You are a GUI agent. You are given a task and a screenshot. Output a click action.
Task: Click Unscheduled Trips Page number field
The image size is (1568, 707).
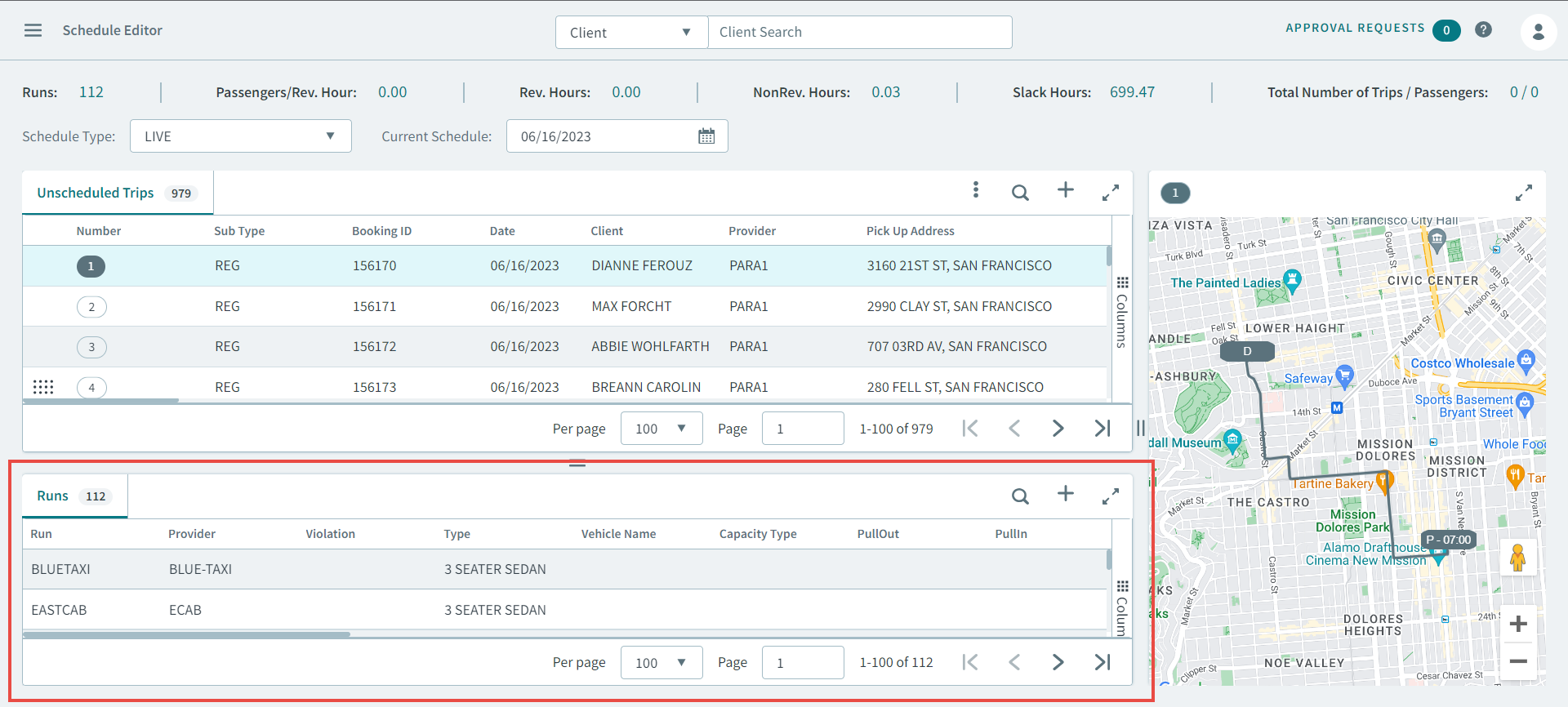click(803, 429)
